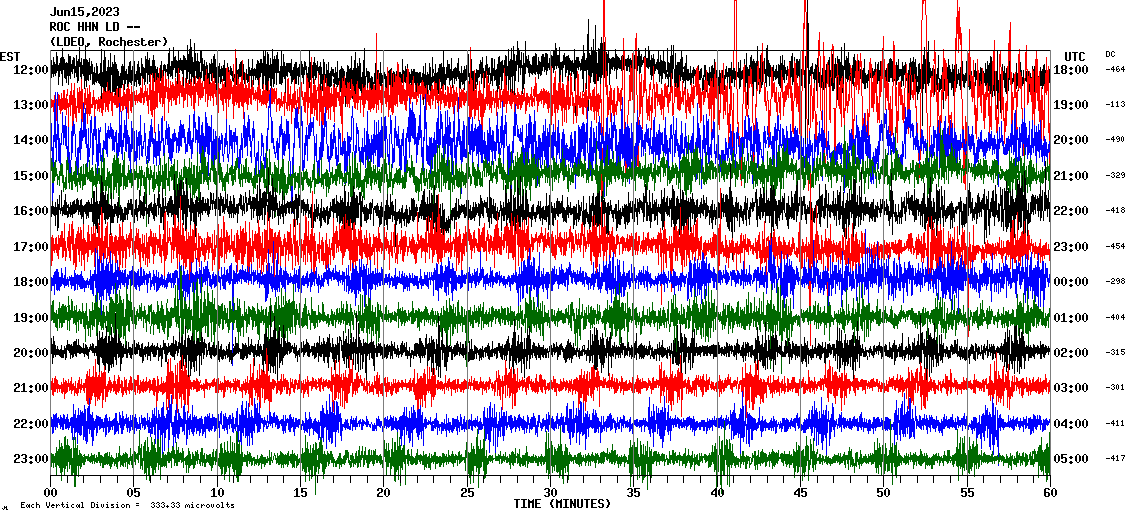
Task: Click the Each Vertical Division scale note
Action: click(127, 506)
